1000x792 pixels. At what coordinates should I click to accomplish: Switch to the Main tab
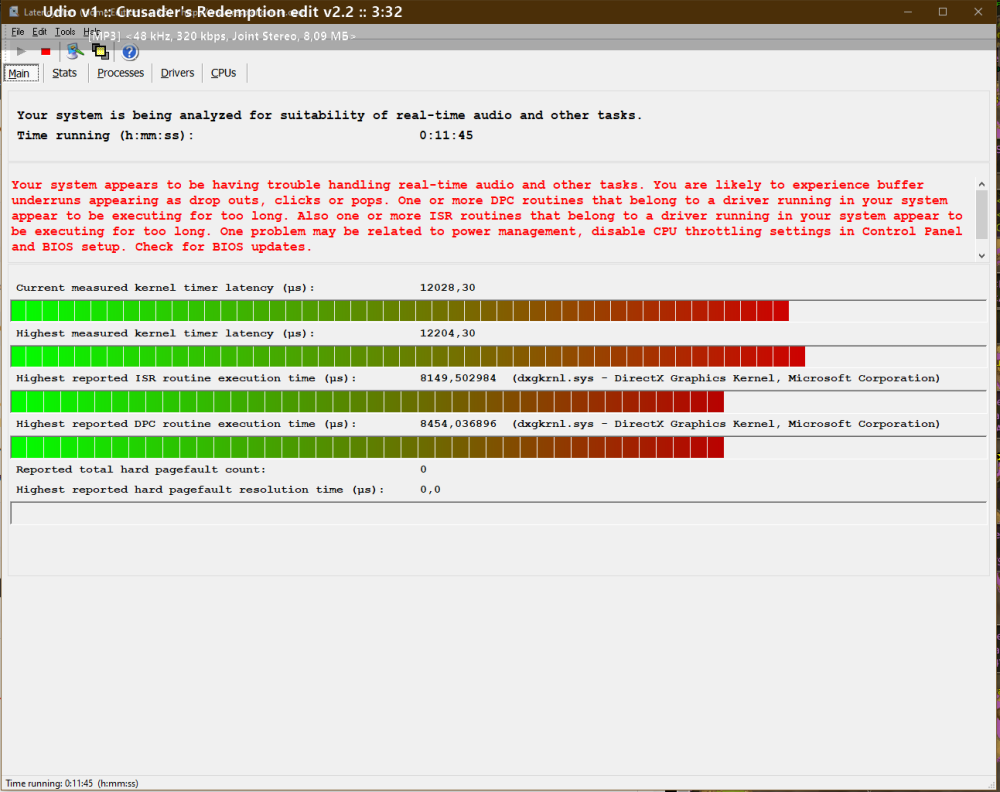19,73
